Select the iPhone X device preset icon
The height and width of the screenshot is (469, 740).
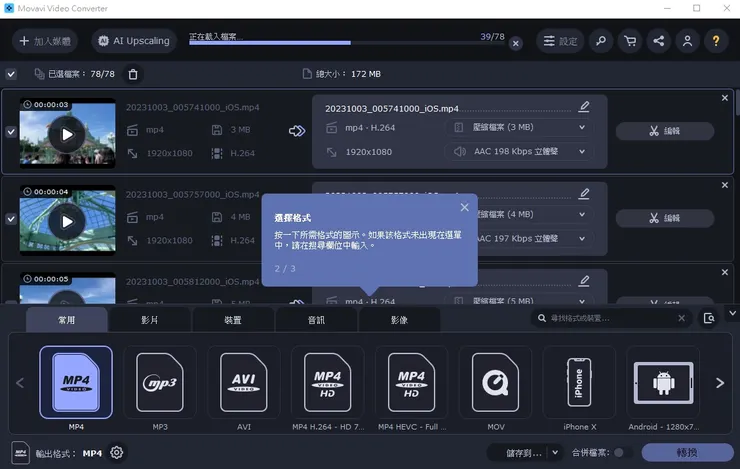pos(579,383)
